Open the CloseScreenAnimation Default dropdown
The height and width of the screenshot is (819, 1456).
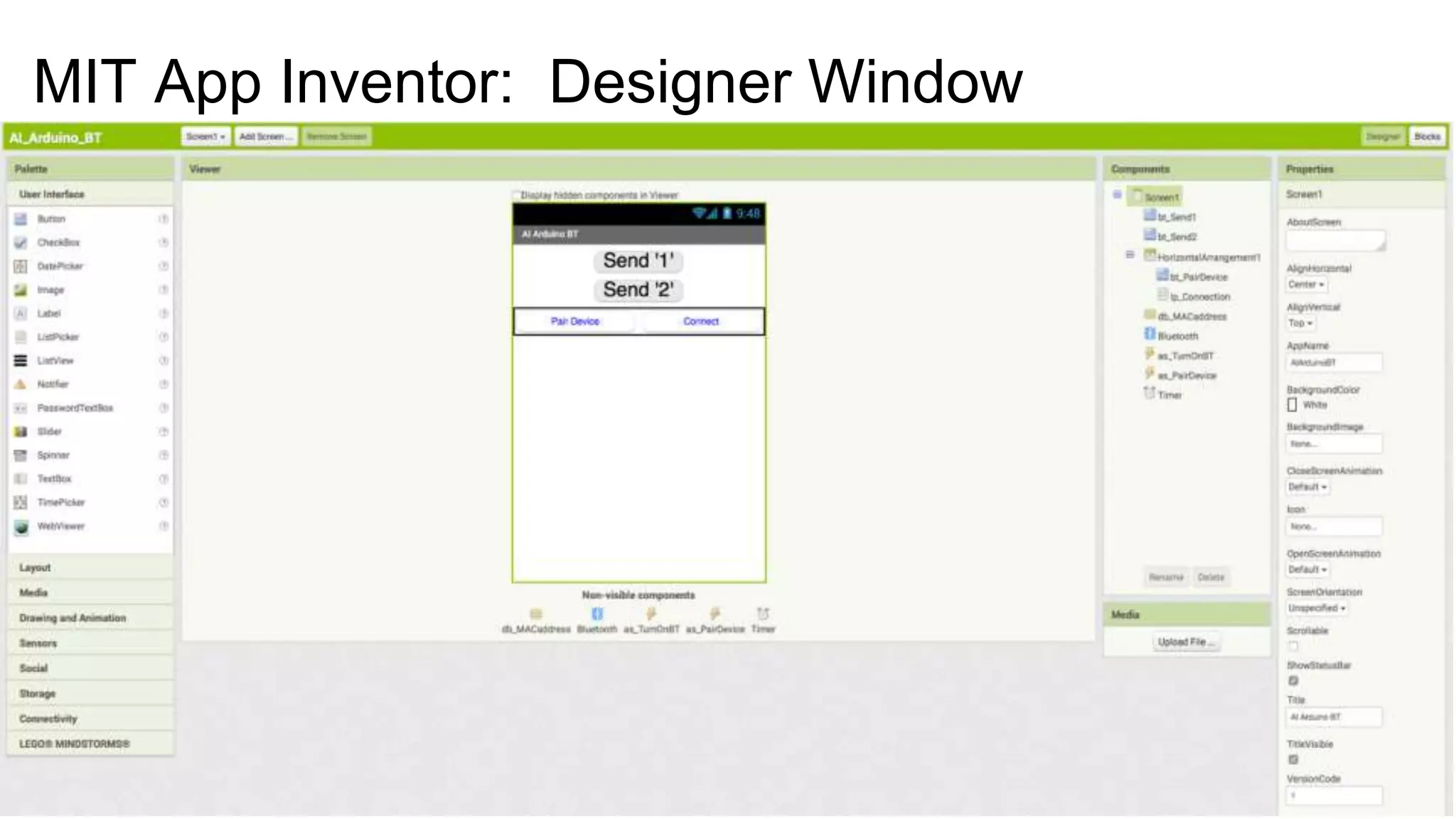[x=1308, y=487]
